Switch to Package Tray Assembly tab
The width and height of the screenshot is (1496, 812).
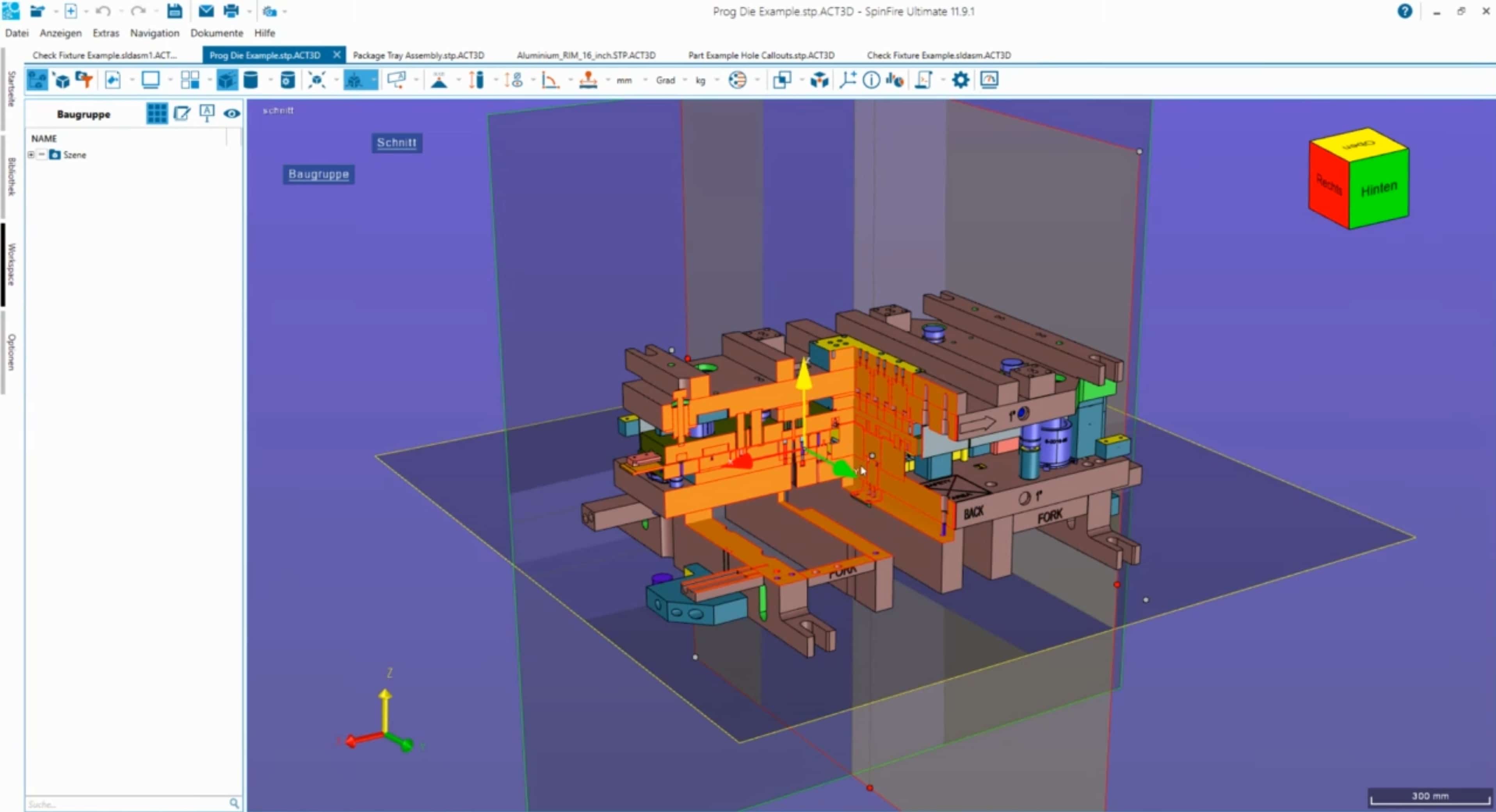click(x=418, y=55)
